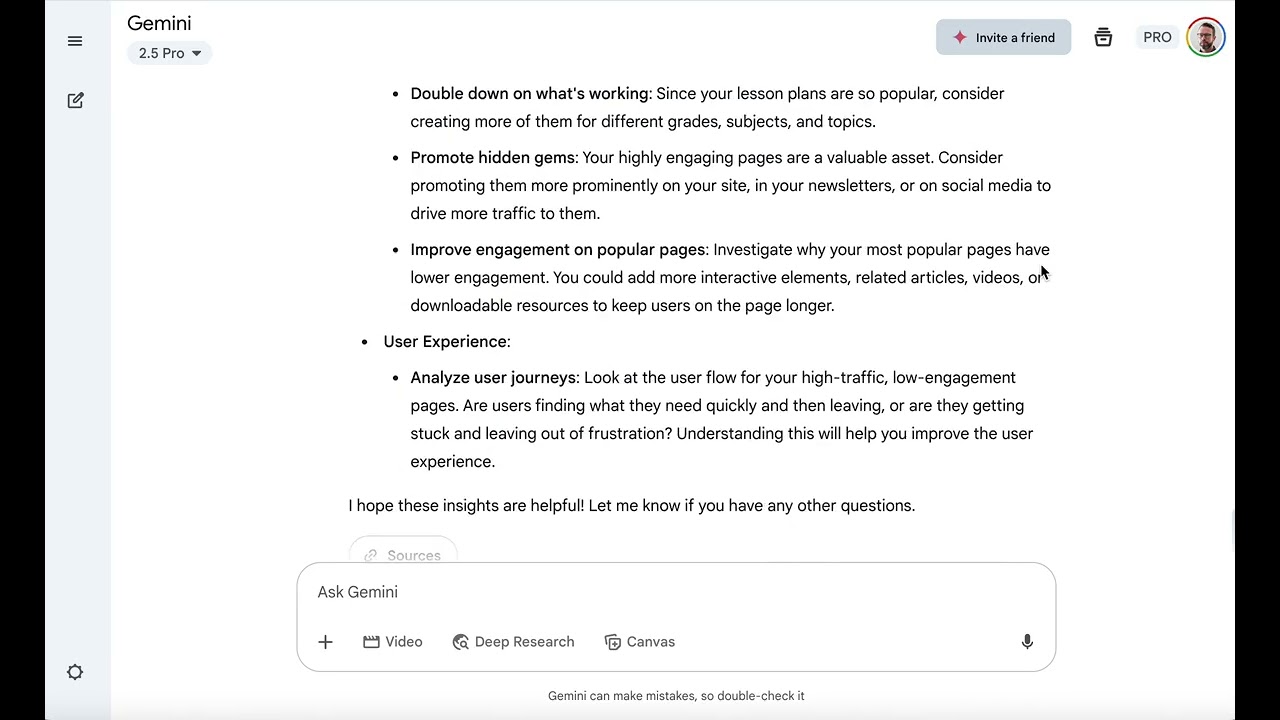Click the plus add-files icon
The image size is (1280, 720).
[325, 642]
